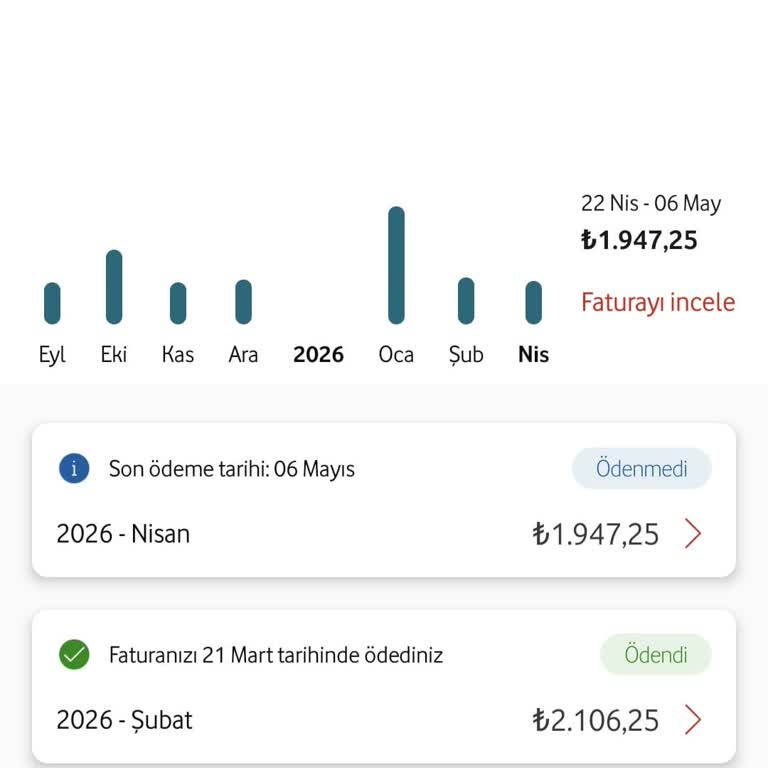Screen dimensions: 768x768
Task: Select the tall Oca bar in the chart
Action: point(396,265)
